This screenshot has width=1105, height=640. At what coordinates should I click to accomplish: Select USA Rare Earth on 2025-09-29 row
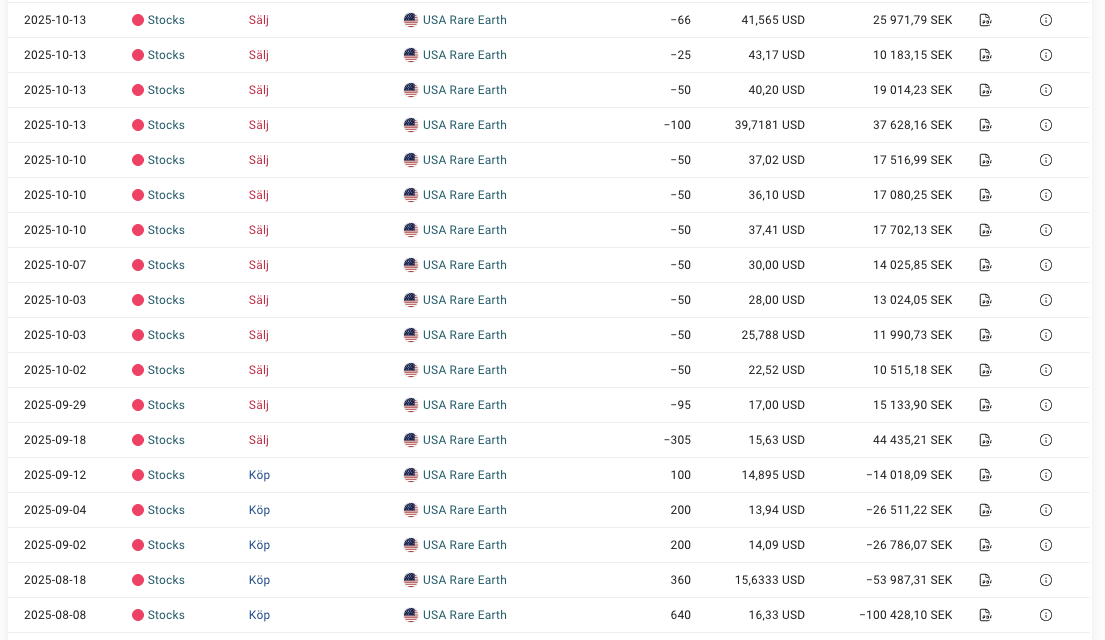[x=464, y=405]
